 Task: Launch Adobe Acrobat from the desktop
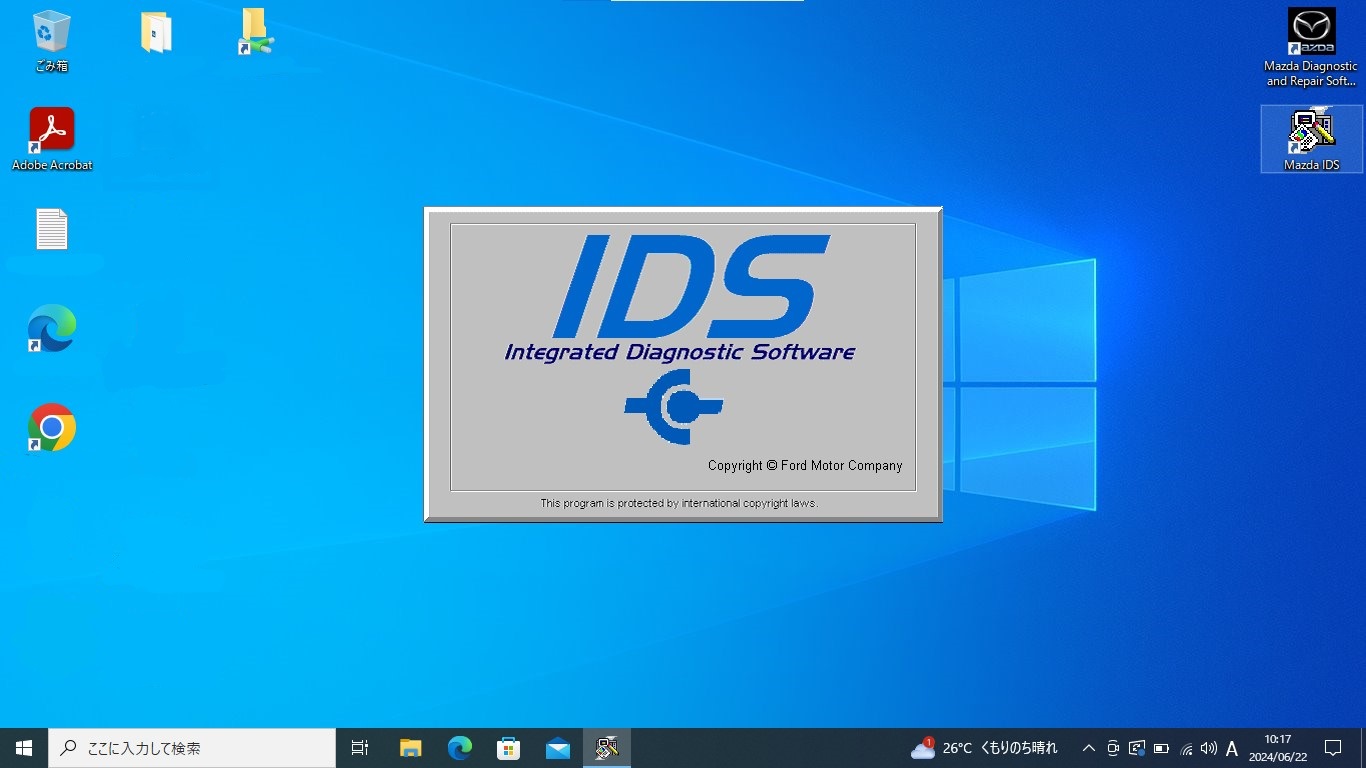52,139
